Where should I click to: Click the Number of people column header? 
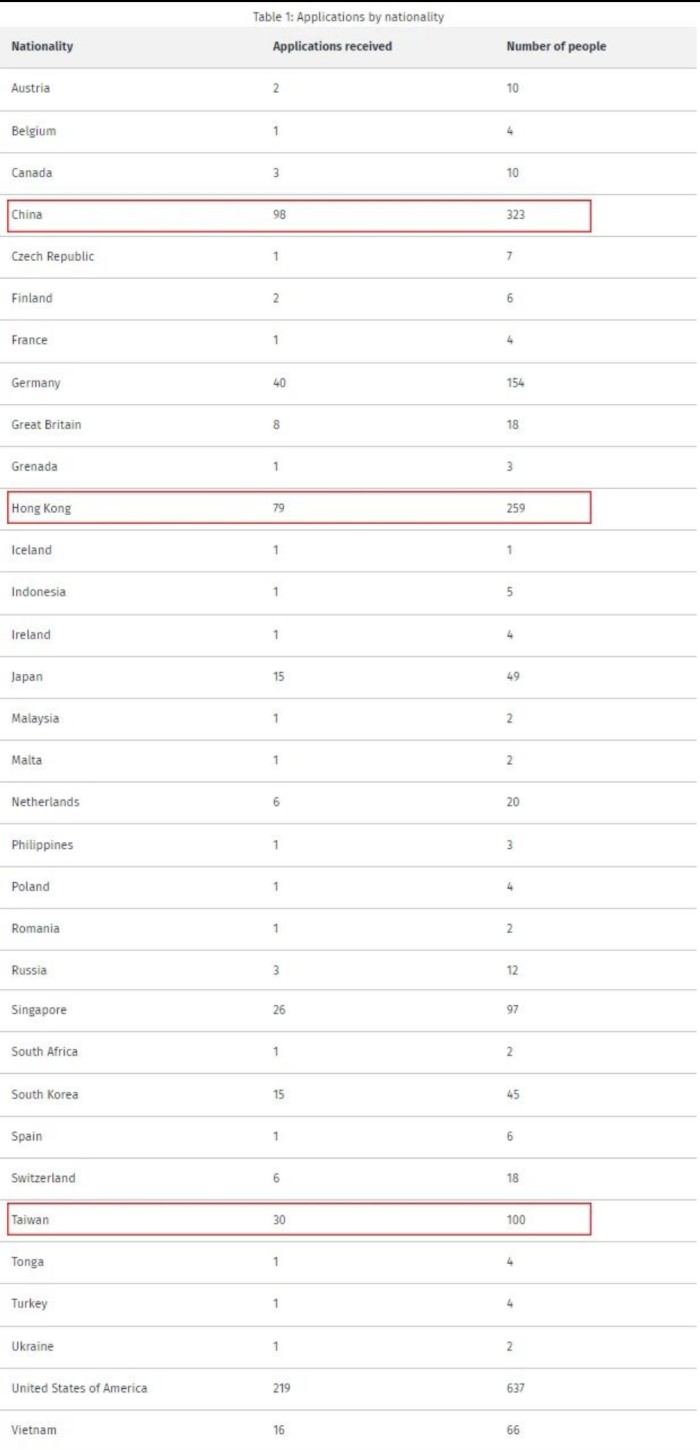tap(556, 47)
